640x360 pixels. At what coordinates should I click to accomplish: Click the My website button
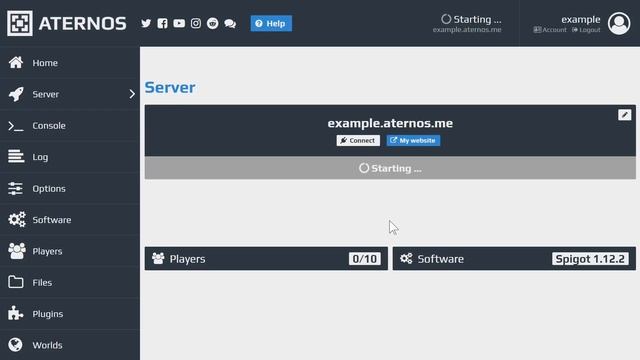[413, 140]
